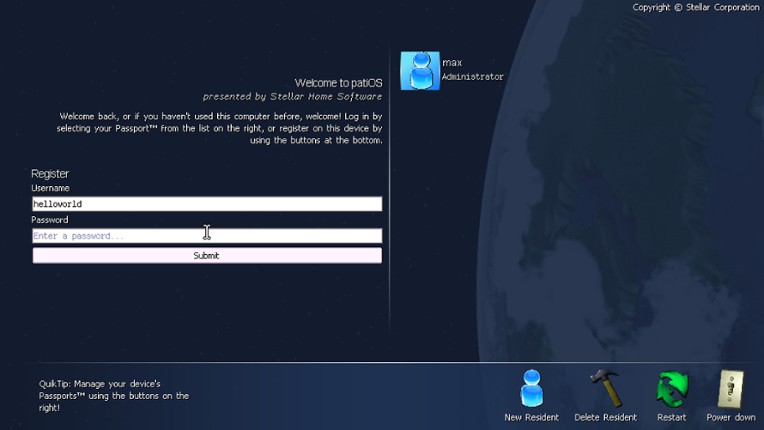This screenshot has width=764, height=430.
Task: Hit the Power down light switch icon
Action: (x=731, y=389)
